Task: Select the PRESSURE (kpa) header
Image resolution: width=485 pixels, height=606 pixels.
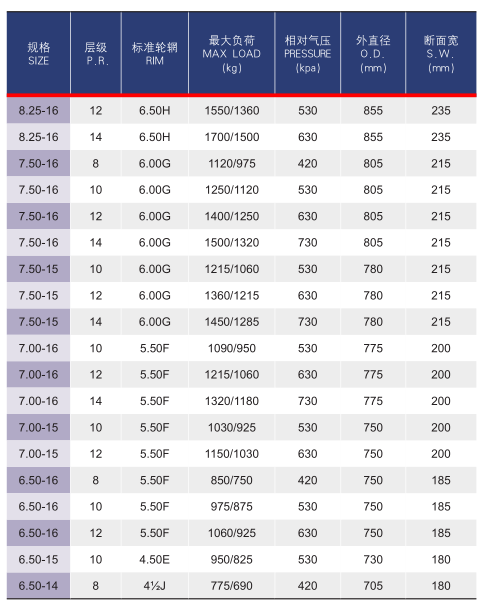Action: [308, 53]
